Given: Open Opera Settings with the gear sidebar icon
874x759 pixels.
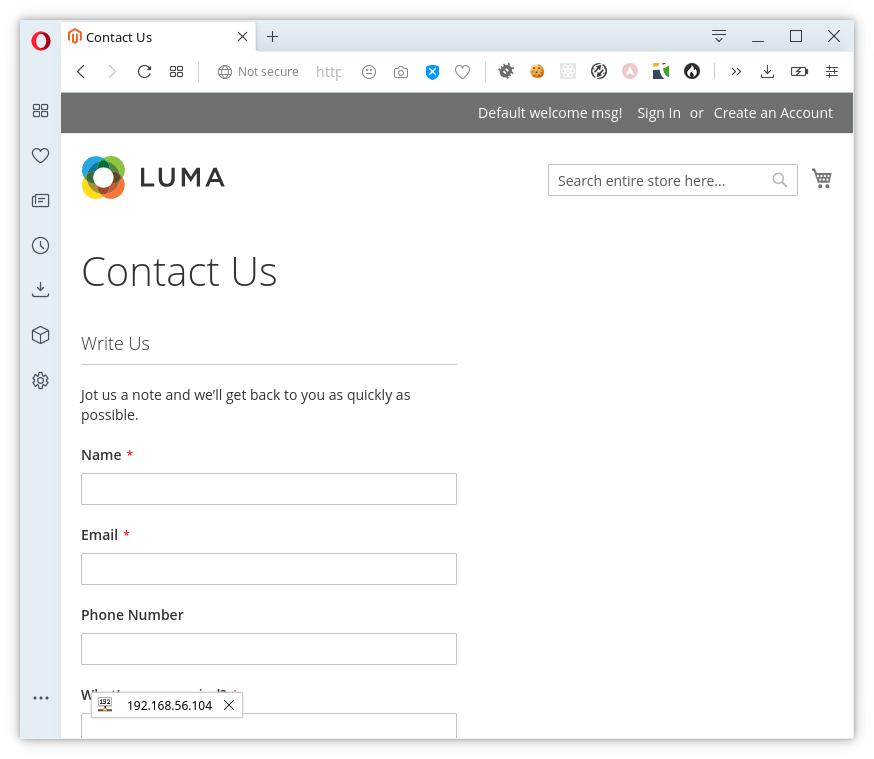Looking at the screenshot, I should (x=40, y=380).
